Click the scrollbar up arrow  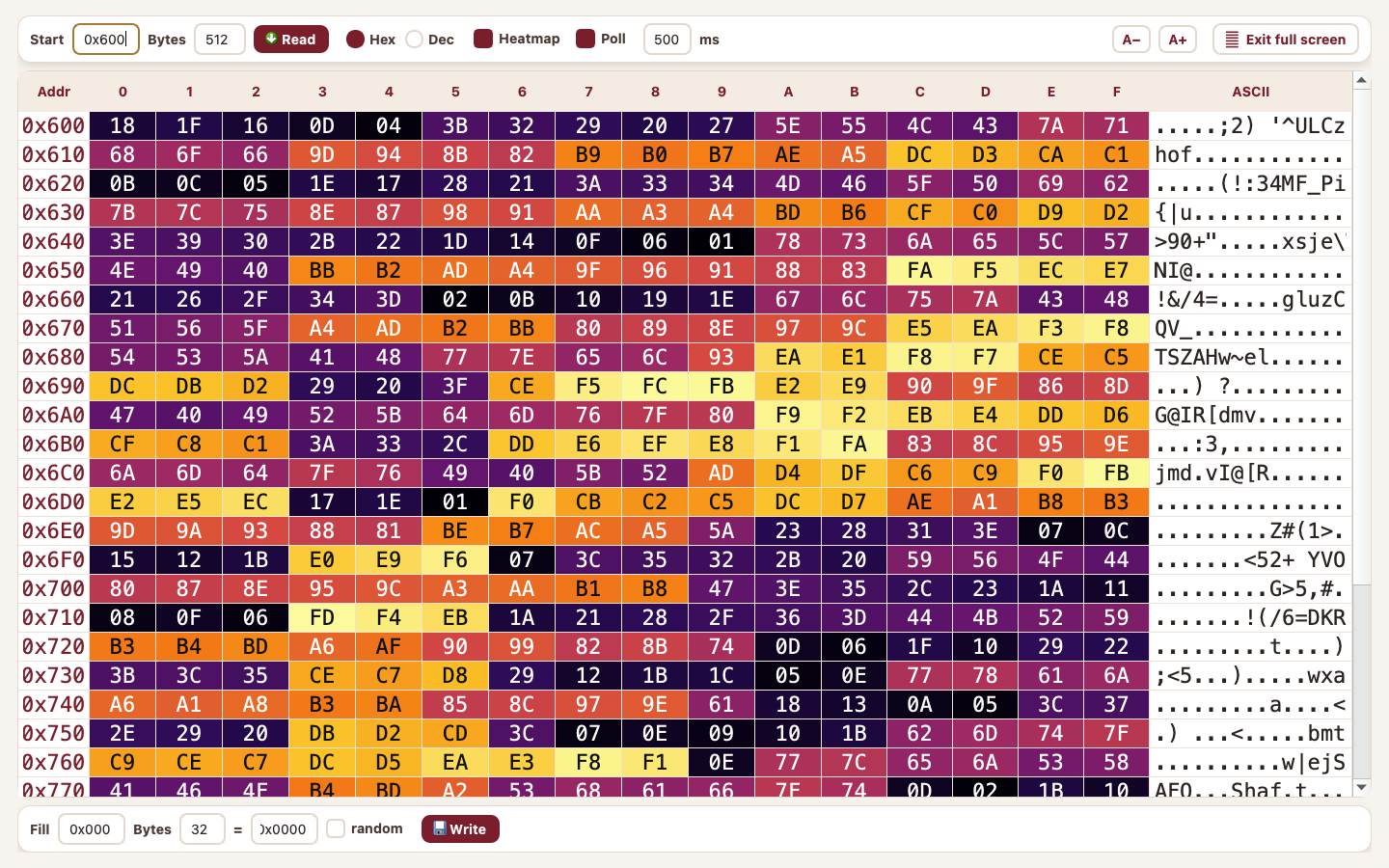tap(1362, 80)
